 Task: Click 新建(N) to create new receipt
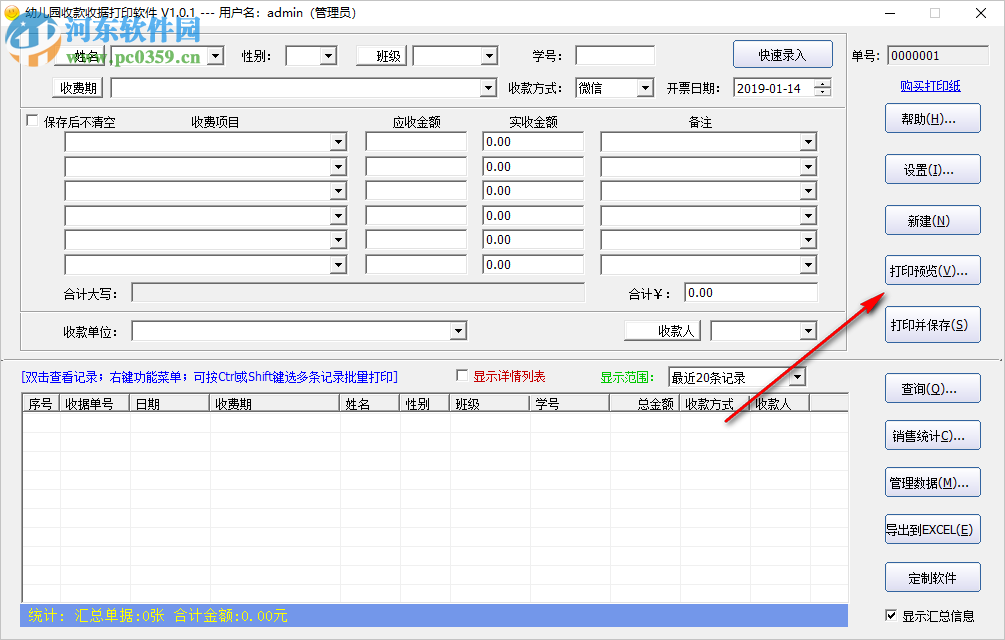pyautogui.click(x=933, y=220)
